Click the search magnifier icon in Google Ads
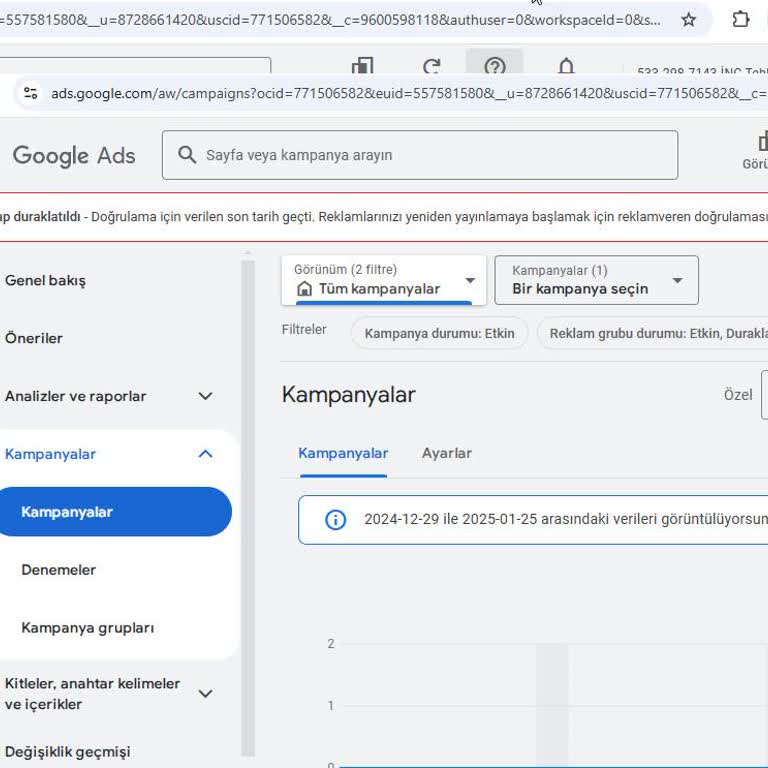768x768 pixels. pos(187,154)
